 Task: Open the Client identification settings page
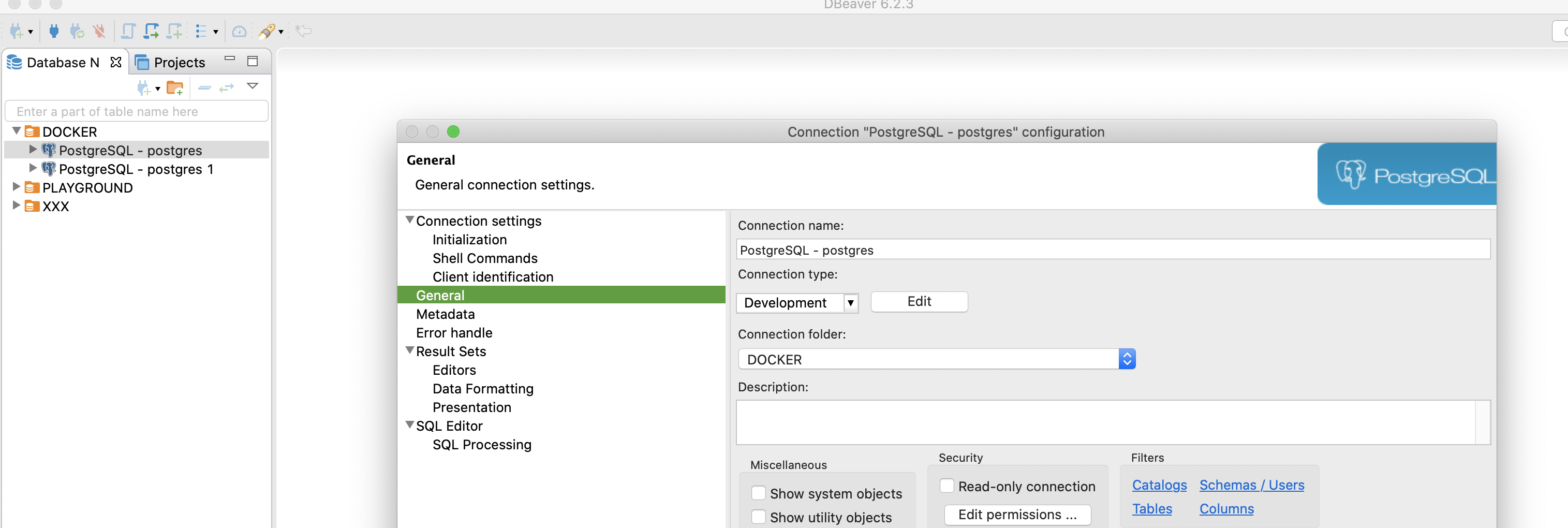pyautogui.click(x=493, y=276)
